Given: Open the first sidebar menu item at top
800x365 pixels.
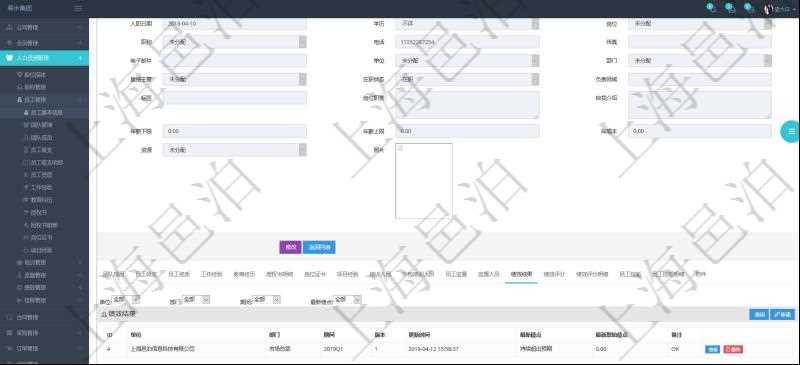Looking at the screenshot, I should [44, 28].
